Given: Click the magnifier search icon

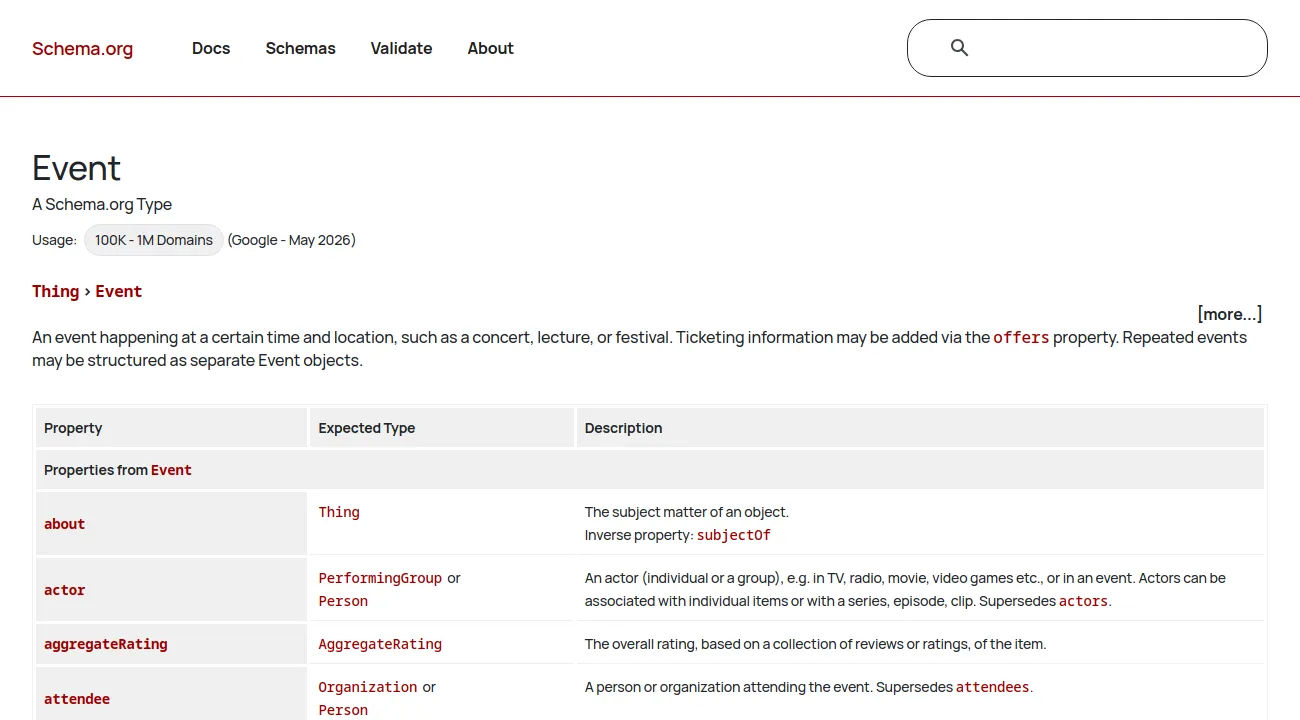Looking at the screenshot, I should 959,48.
